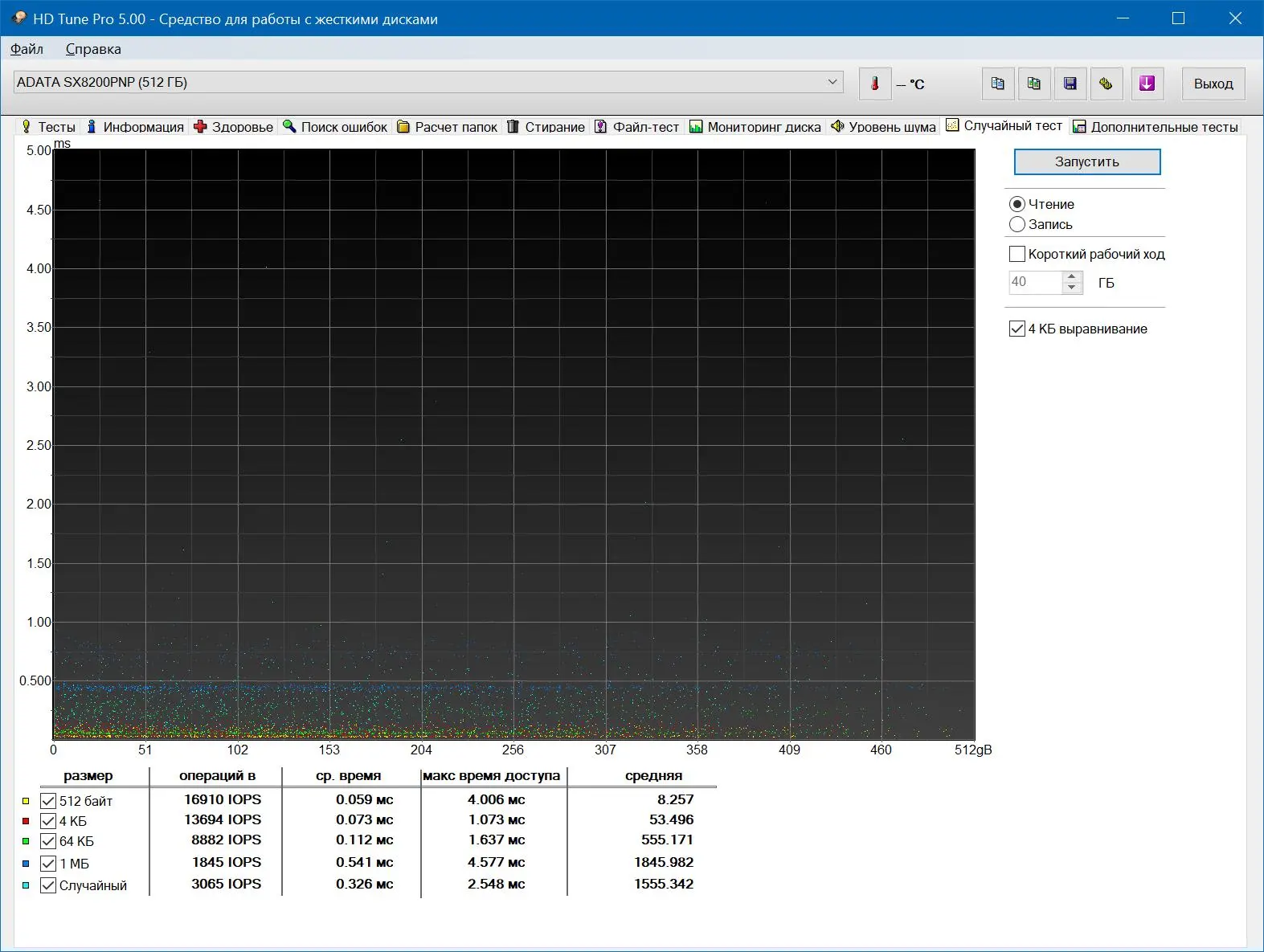Increase the ГБ value with the up arrow
The image size is (1264, 952).
pos(1072,276)
